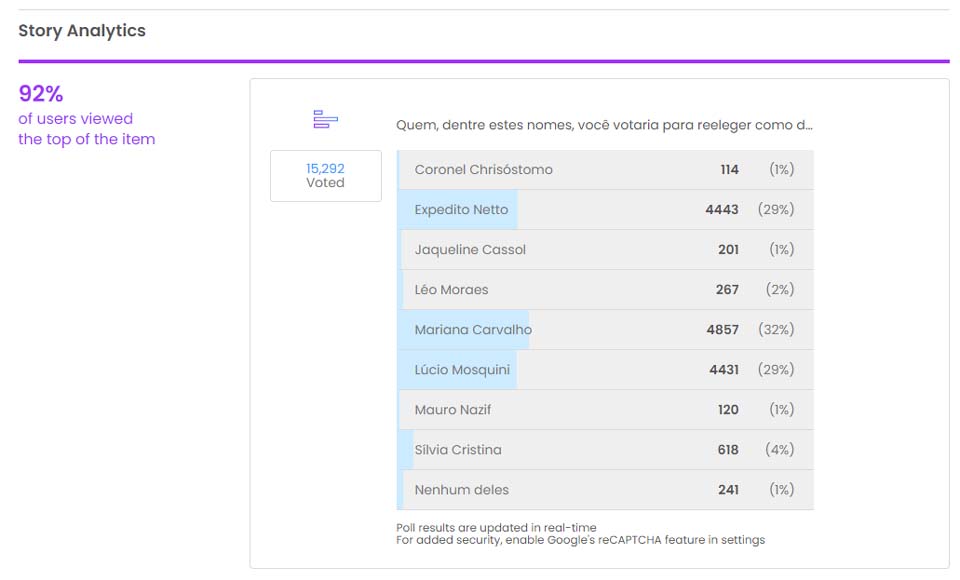960x580 pixels.
Task: Click the 4443 vote count for Expedito Netto
Action: click(722, 210)
